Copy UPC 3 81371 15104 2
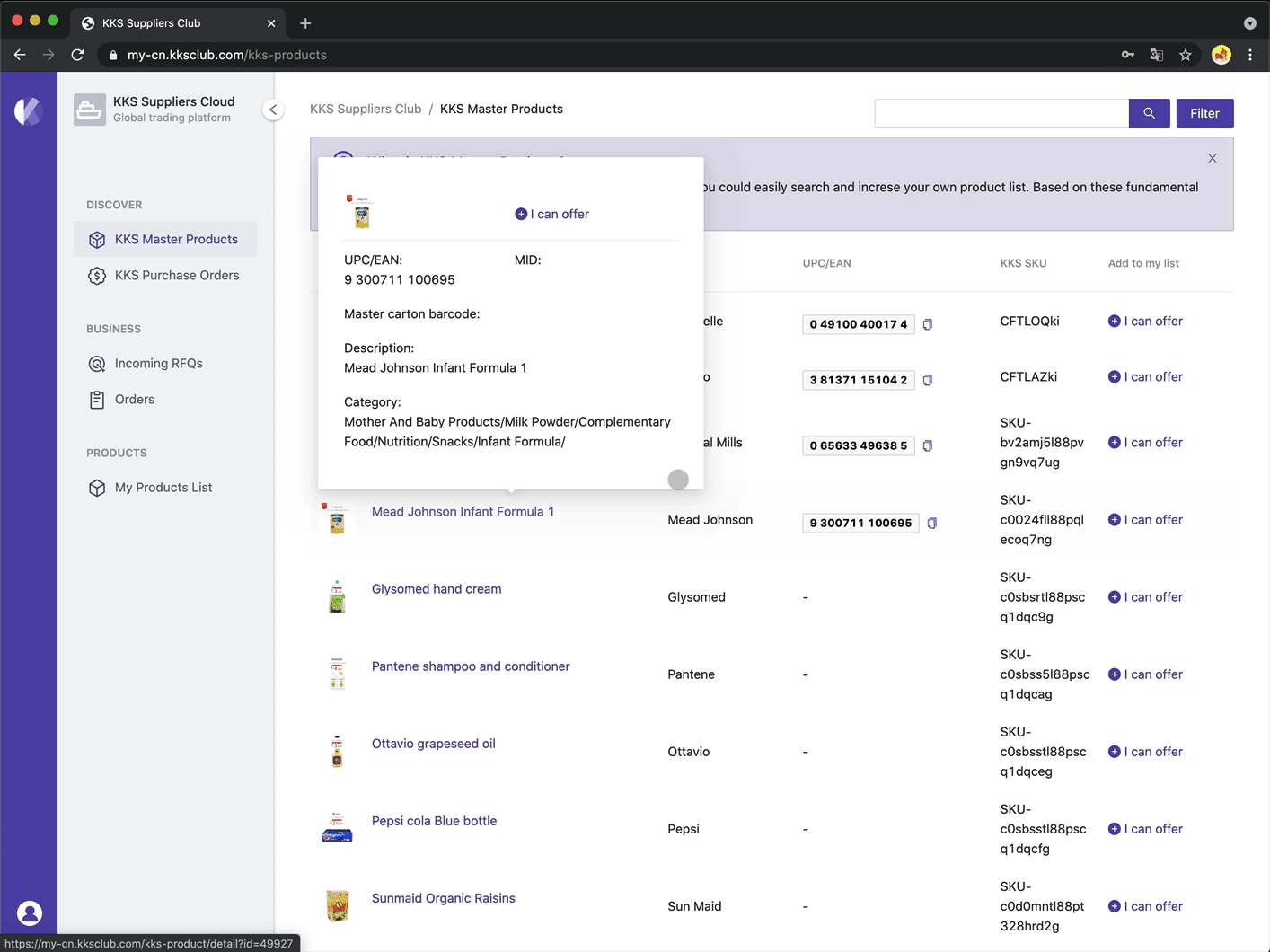 pos(928,380)
